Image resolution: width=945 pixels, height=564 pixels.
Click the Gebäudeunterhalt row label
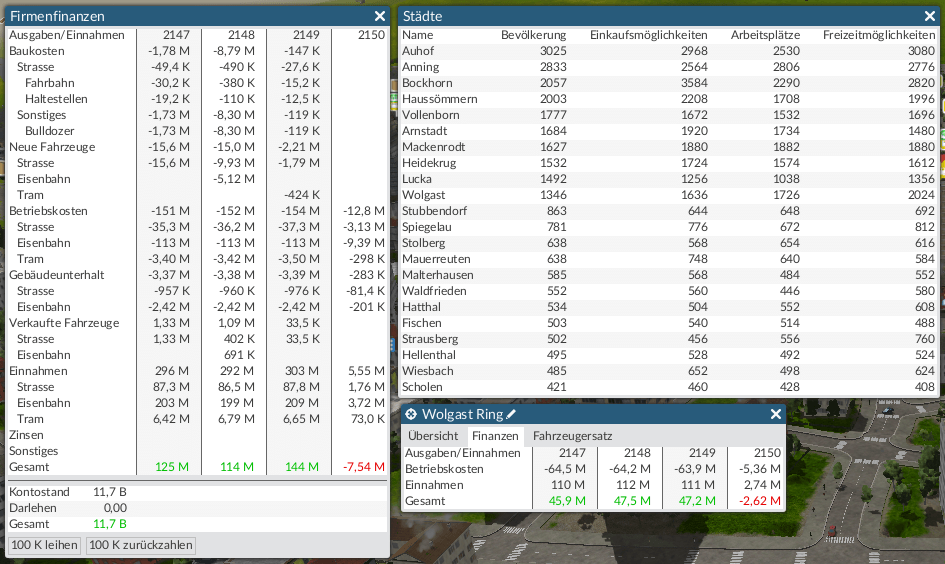pyautogui.click(x=57, y=275)
